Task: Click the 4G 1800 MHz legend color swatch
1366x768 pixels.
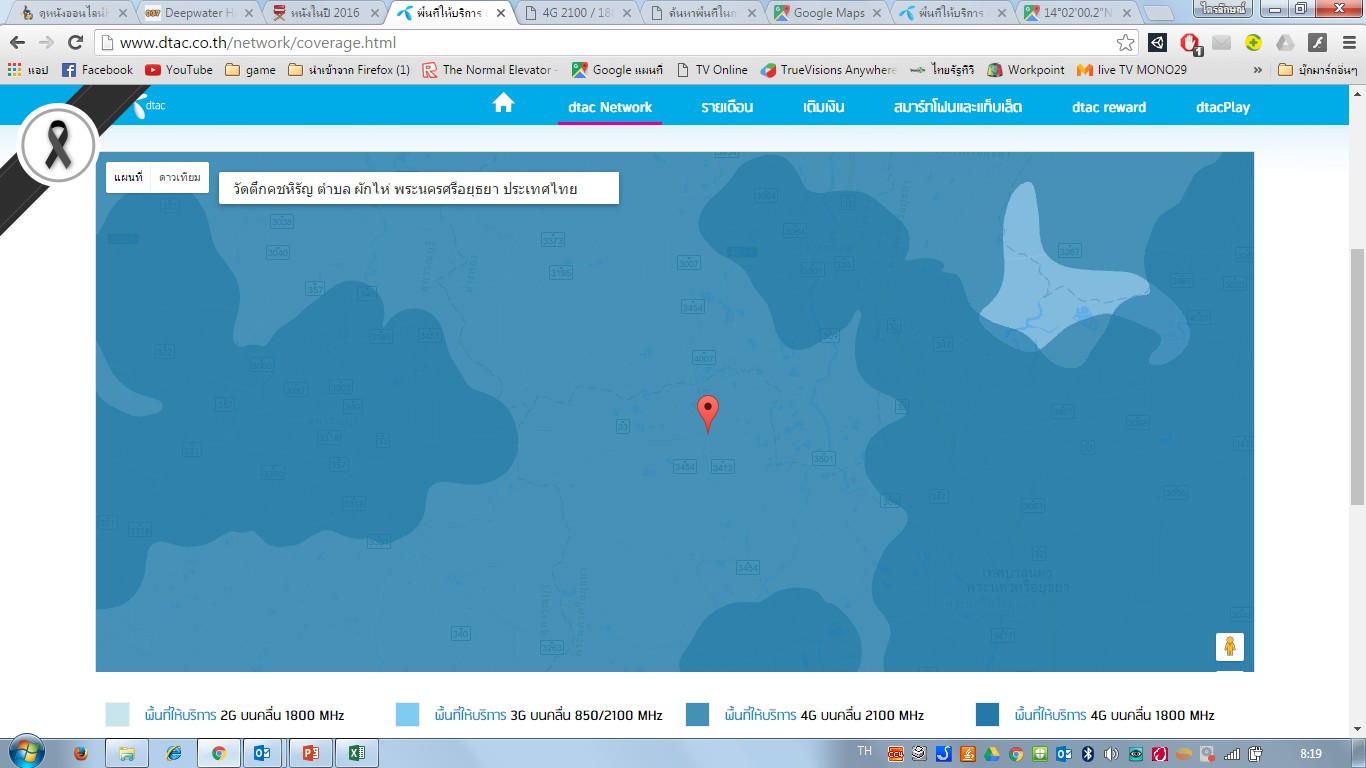Action: [x=987, y=714]
